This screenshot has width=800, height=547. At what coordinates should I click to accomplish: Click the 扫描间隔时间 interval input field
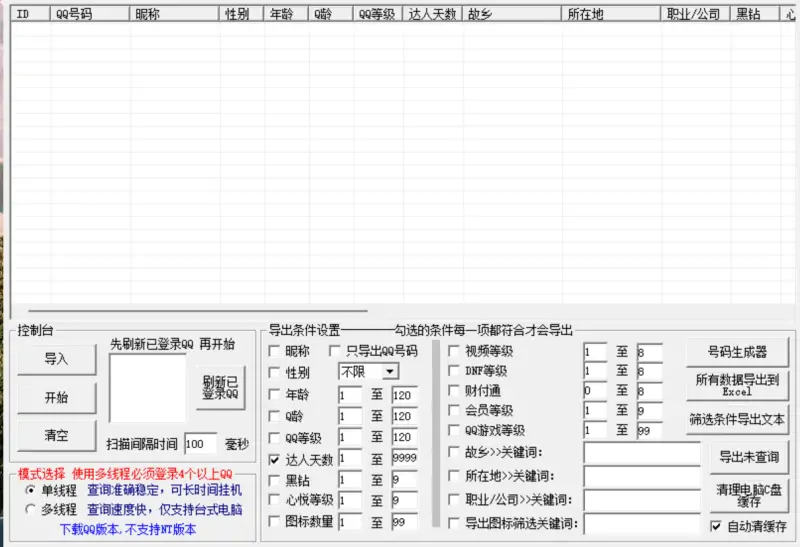point(200,443)
